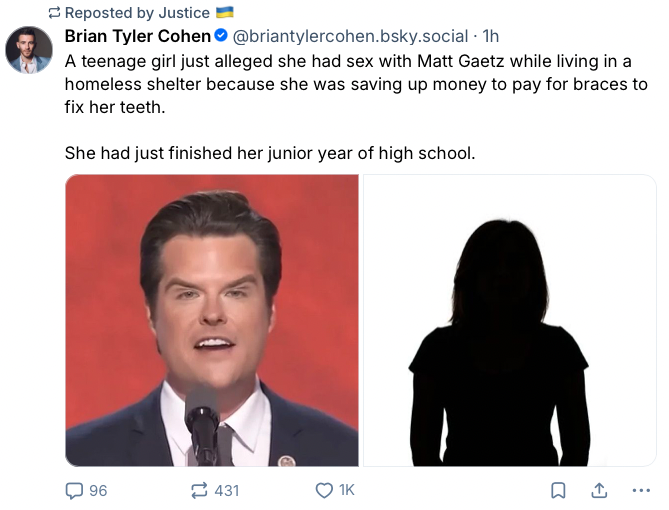
Task: Click the reply speech bubble icon
Action: tap(74, 490)
